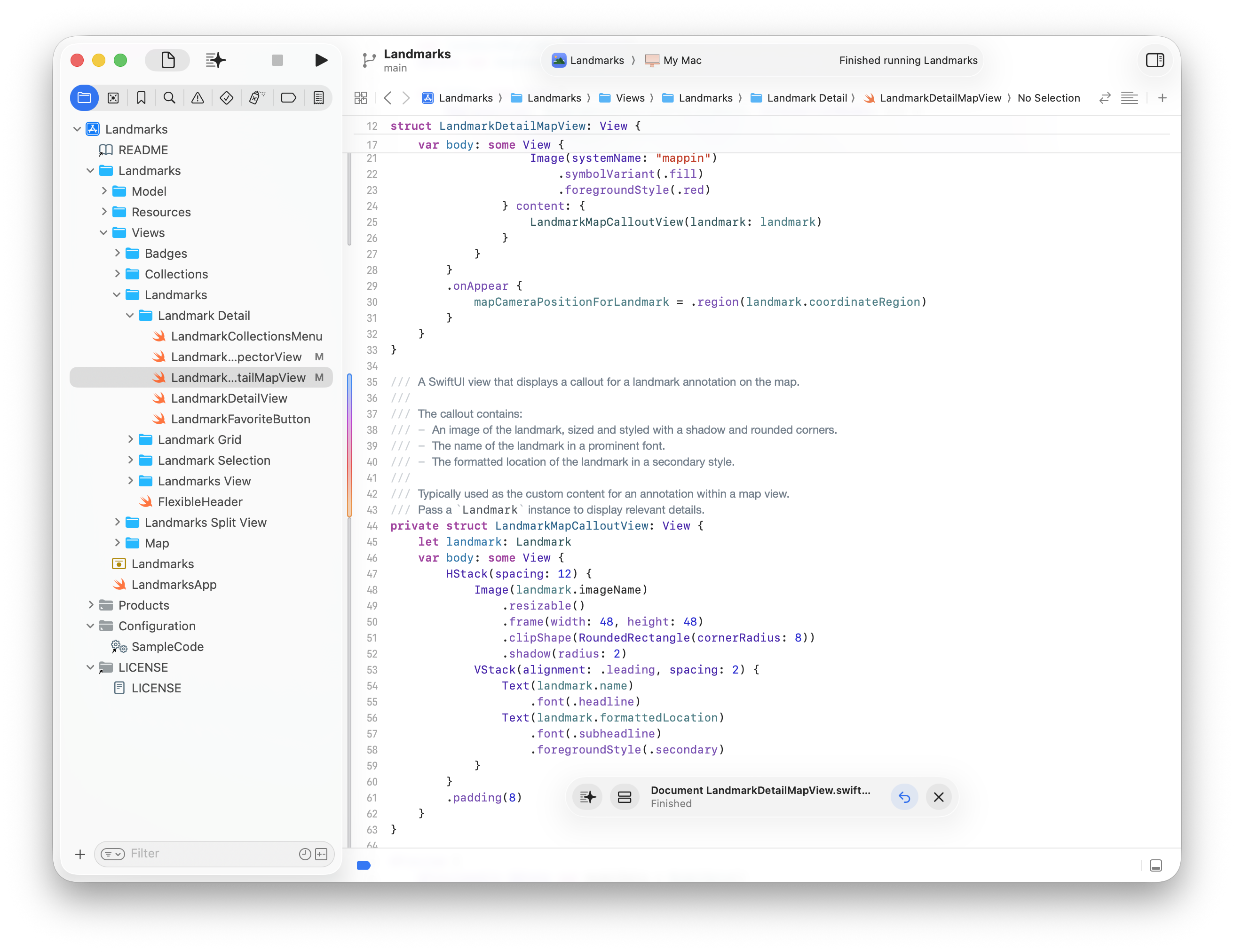Toggle visibility of the Project navigator folder icon
This screenshot has height=952, width=1234.
point(84,97)
